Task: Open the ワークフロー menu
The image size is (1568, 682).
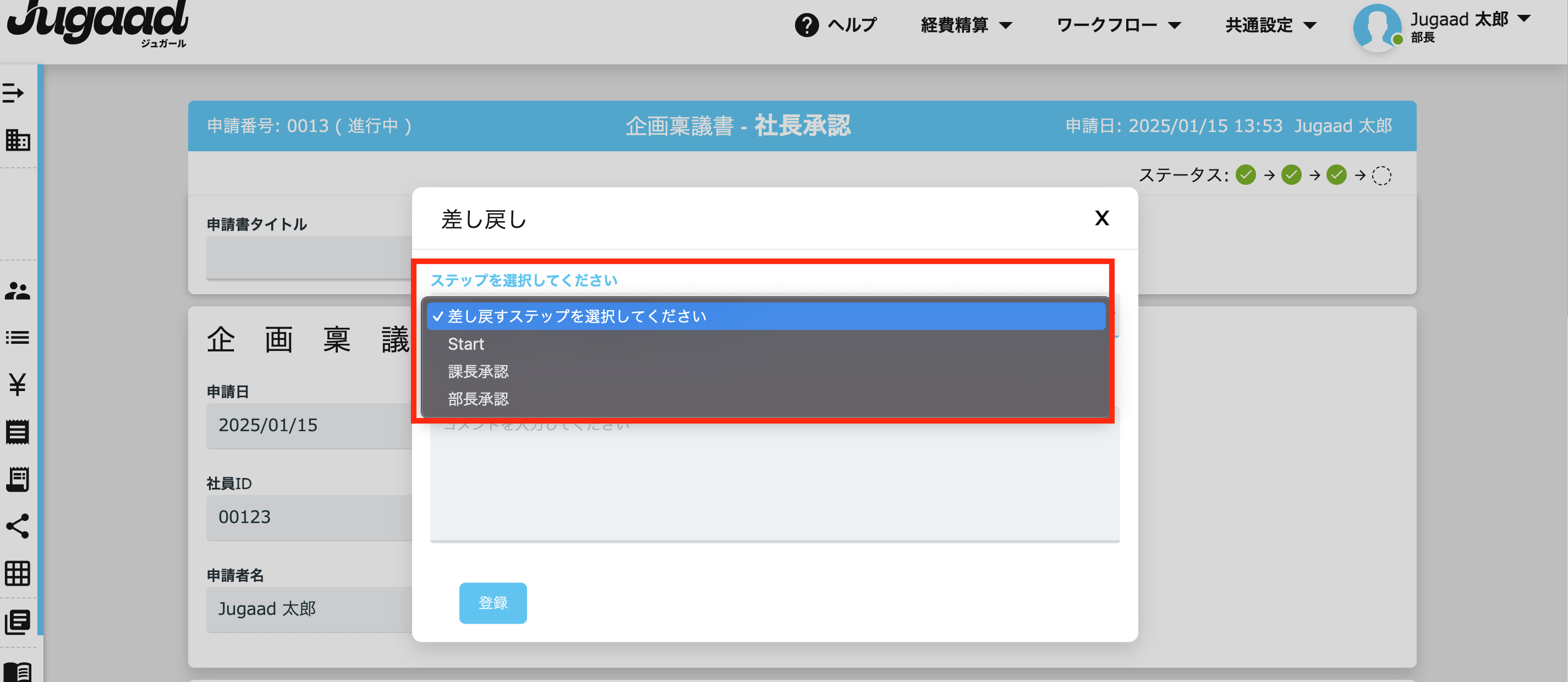Action: pyautogui.click(x=1119, y=25)
